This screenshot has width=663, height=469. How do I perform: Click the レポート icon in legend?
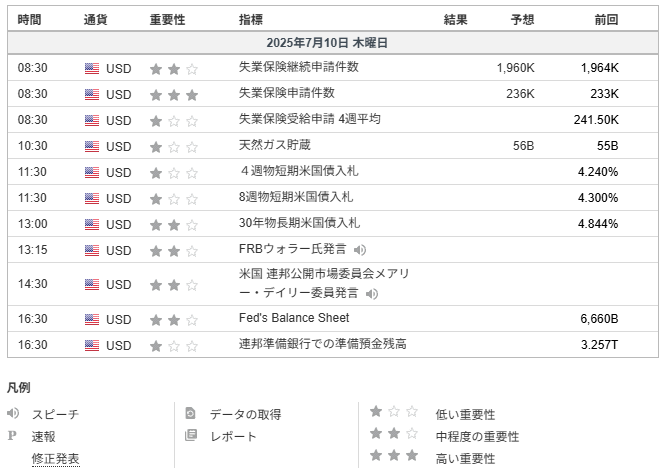pyautogui.click(x=191, y=435)
